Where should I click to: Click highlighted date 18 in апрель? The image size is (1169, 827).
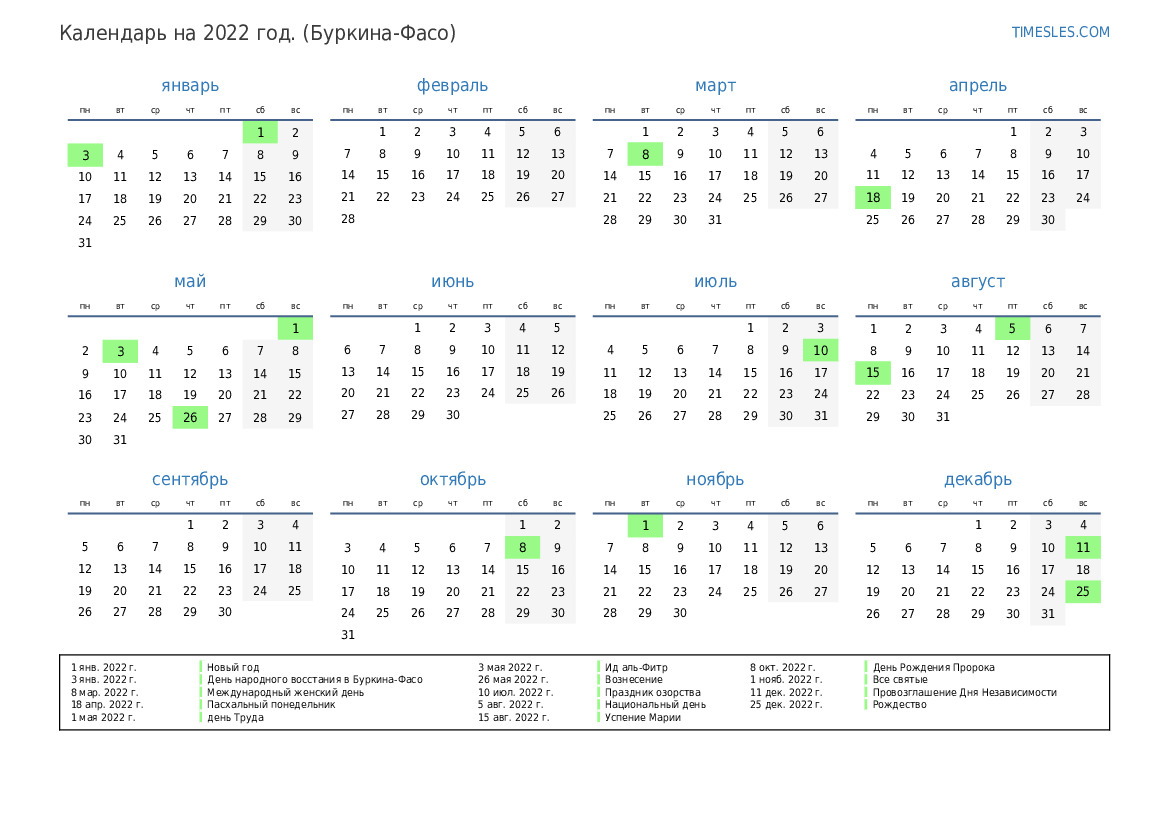(x=873, y=198)
